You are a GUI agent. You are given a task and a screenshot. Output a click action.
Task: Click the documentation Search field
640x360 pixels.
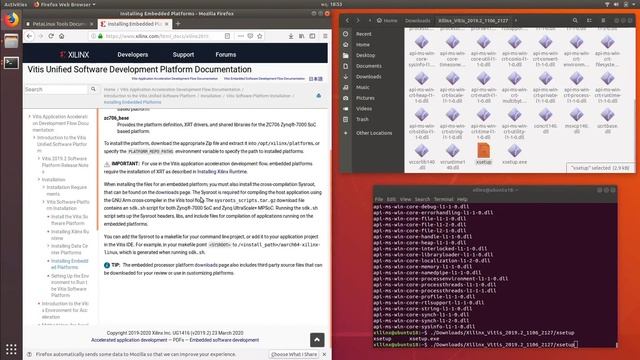tap(57, 89)
